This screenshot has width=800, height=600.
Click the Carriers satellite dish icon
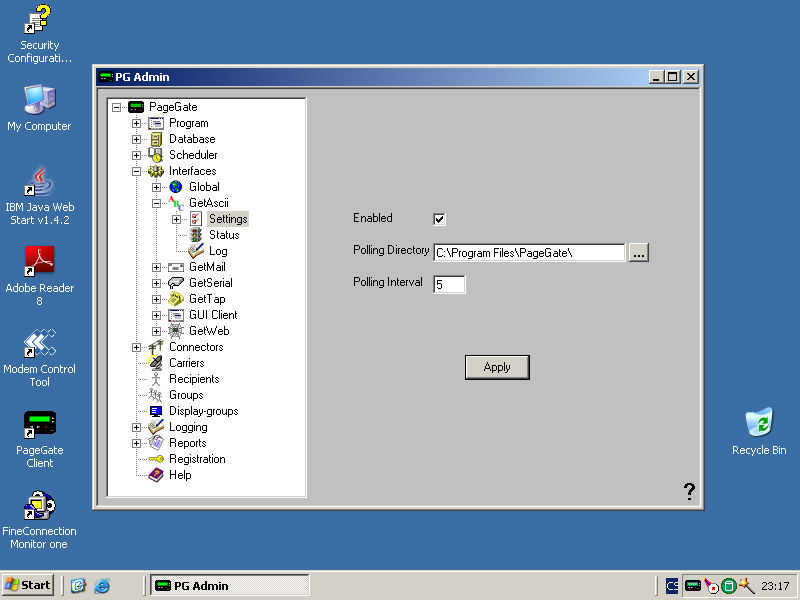(156, 363)
